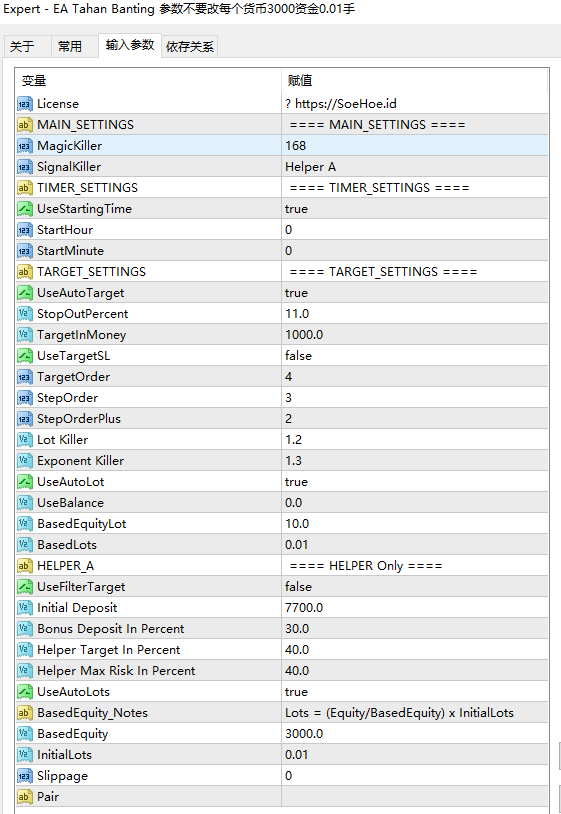
Task: Click the integer icon beside License
Action: coord(24,104)
